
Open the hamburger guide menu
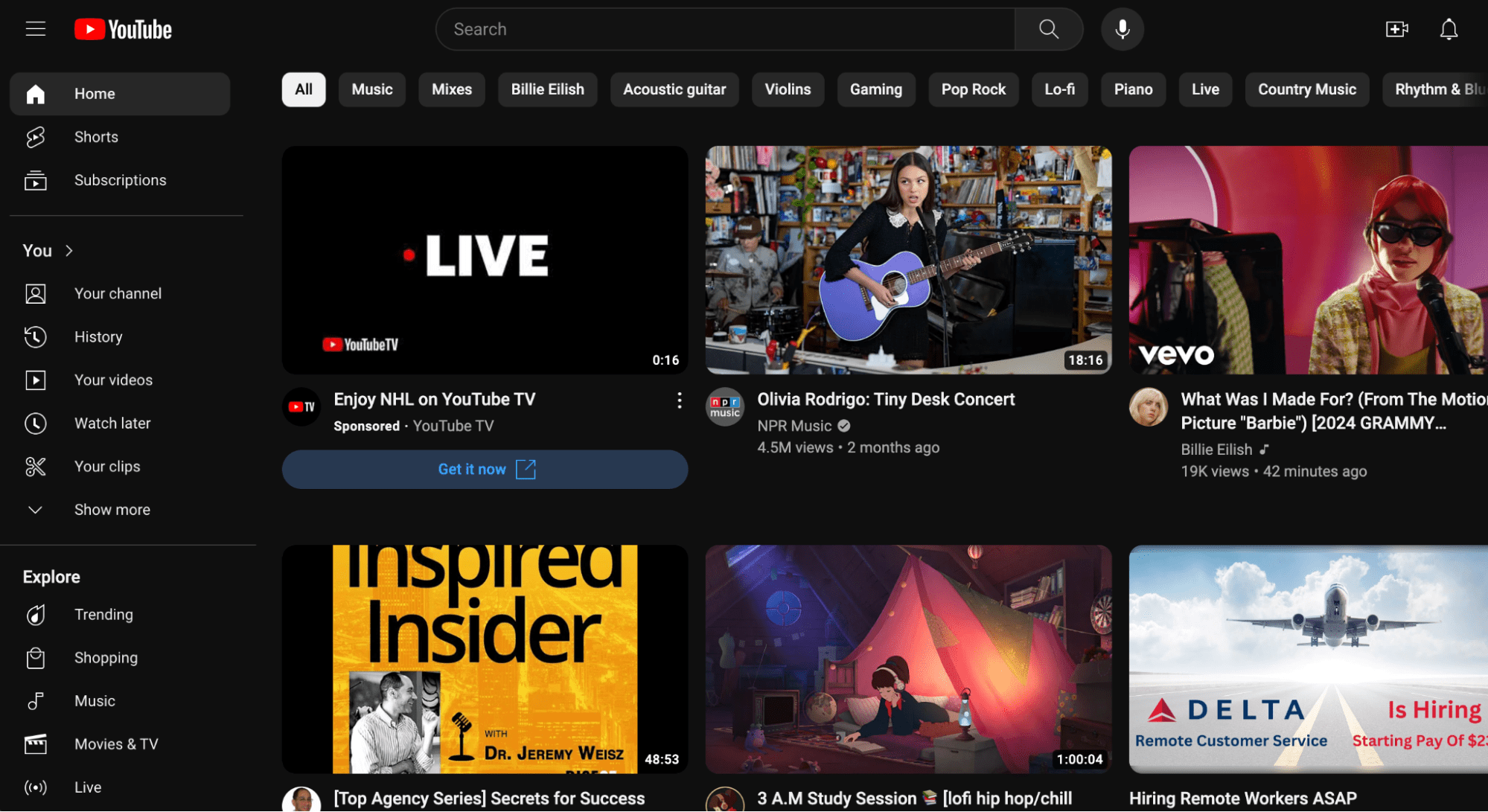coord(36,29)
